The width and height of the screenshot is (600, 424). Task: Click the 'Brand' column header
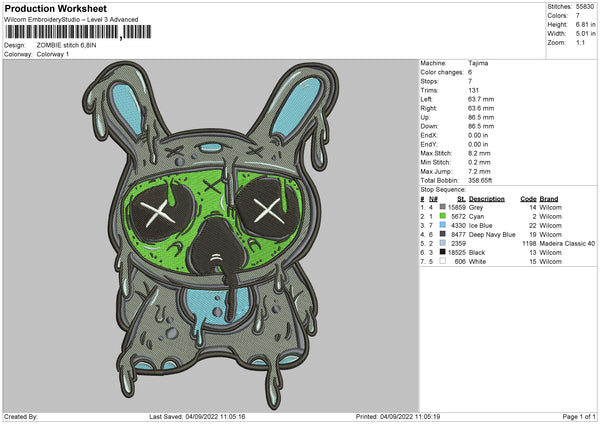pos(549,199)
